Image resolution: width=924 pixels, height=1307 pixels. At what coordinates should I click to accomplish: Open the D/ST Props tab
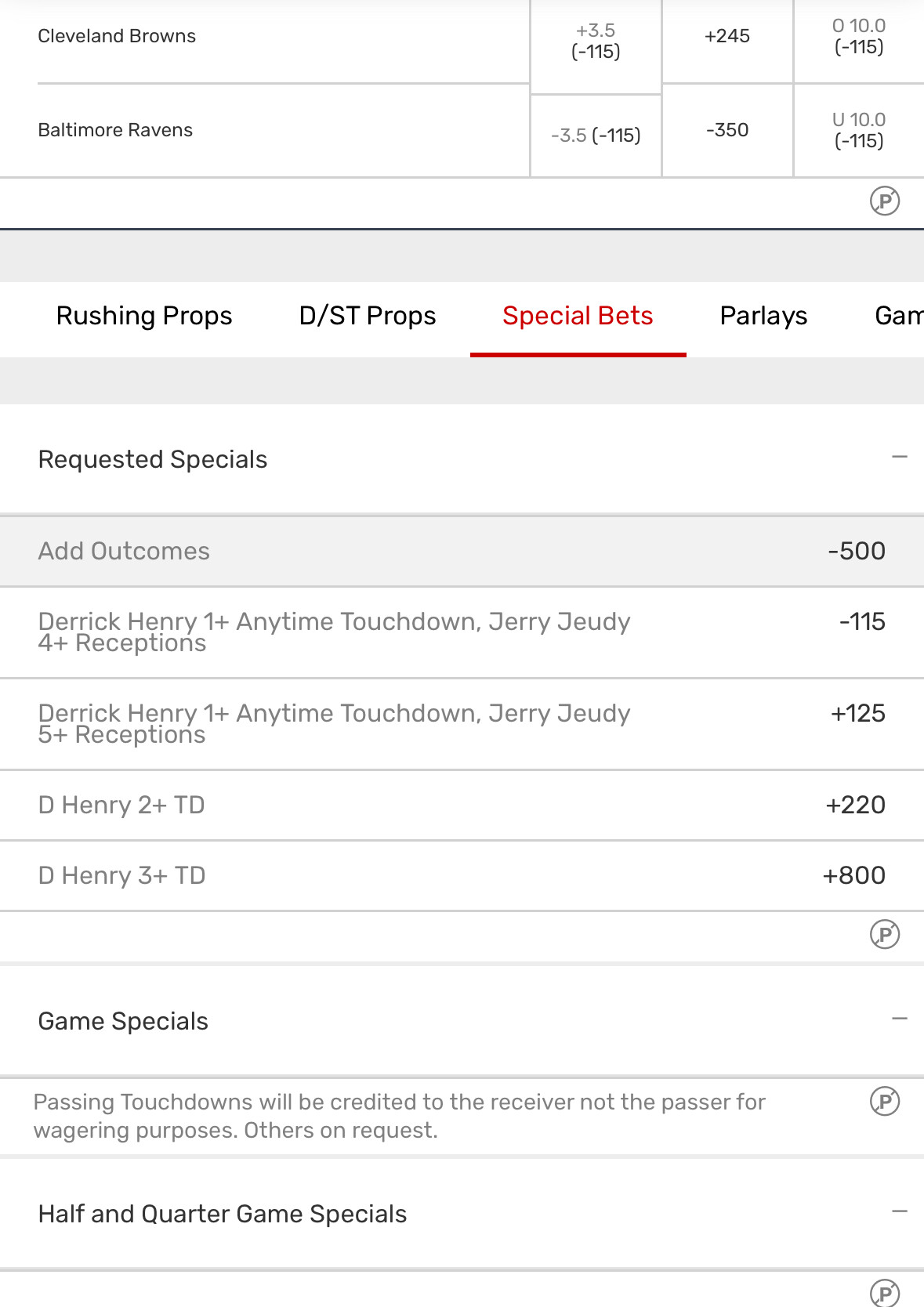368,316
